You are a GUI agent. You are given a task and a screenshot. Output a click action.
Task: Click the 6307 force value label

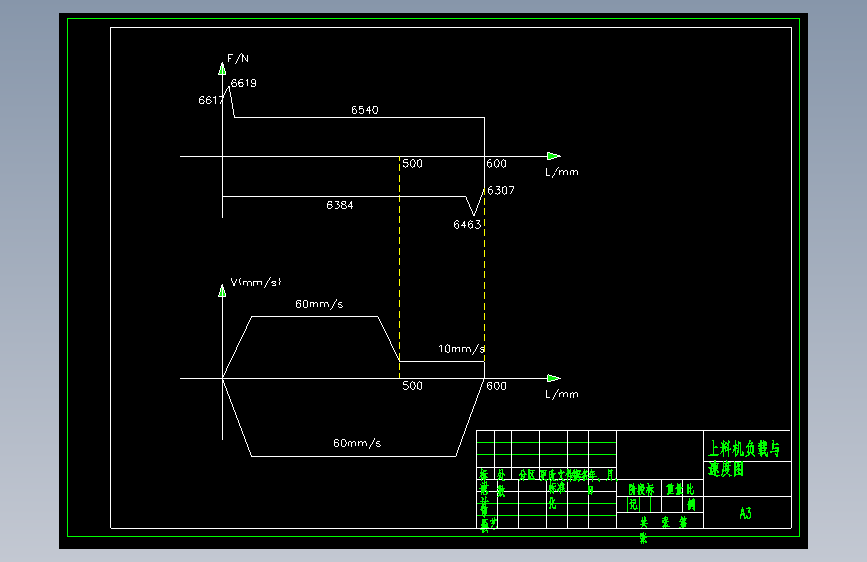tap(501, 190)
